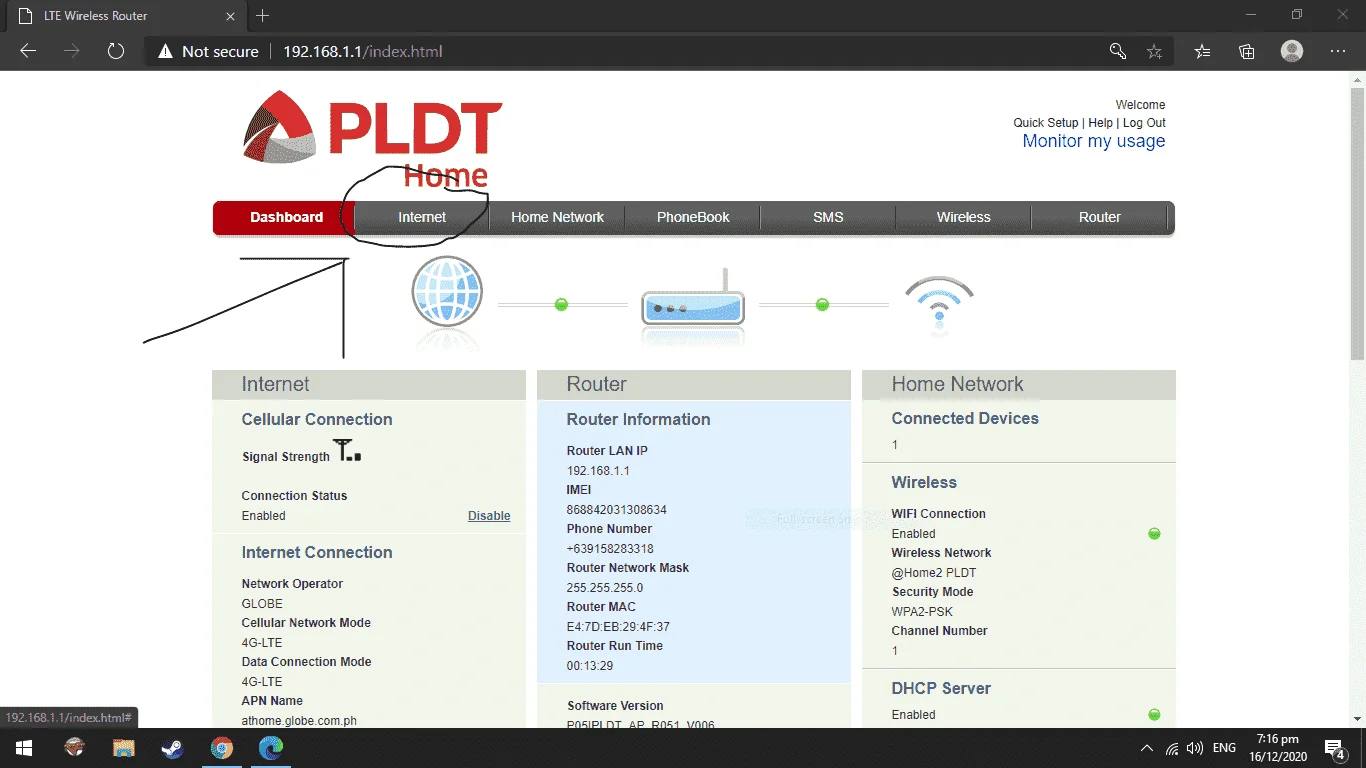1366x768 pixels.
Task: Open the browser profile avatar
Action: 1292,51
